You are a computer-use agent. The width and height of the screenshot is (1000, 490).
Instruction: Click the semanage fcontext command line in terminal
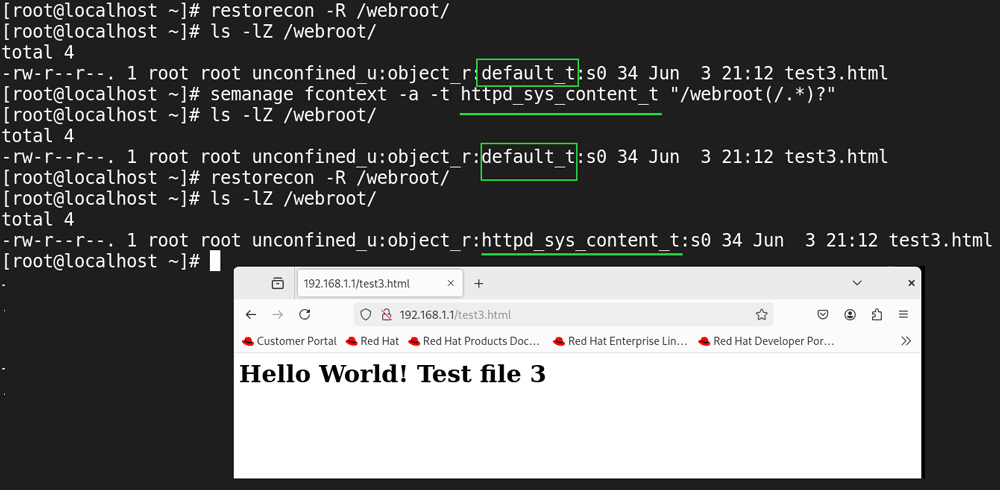tap(420, 94)
